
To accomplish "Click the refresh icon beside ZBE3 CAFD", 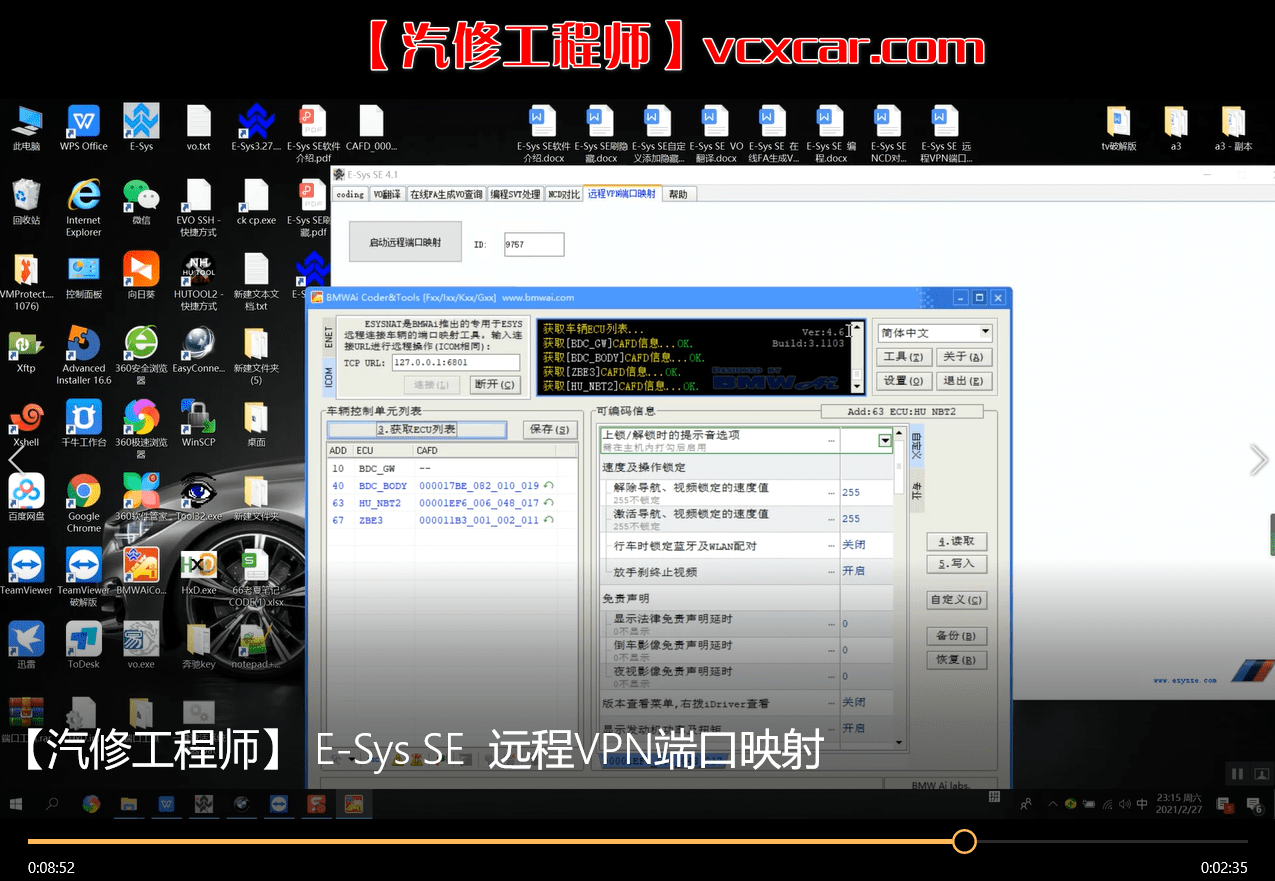I will tap(548, 520).
